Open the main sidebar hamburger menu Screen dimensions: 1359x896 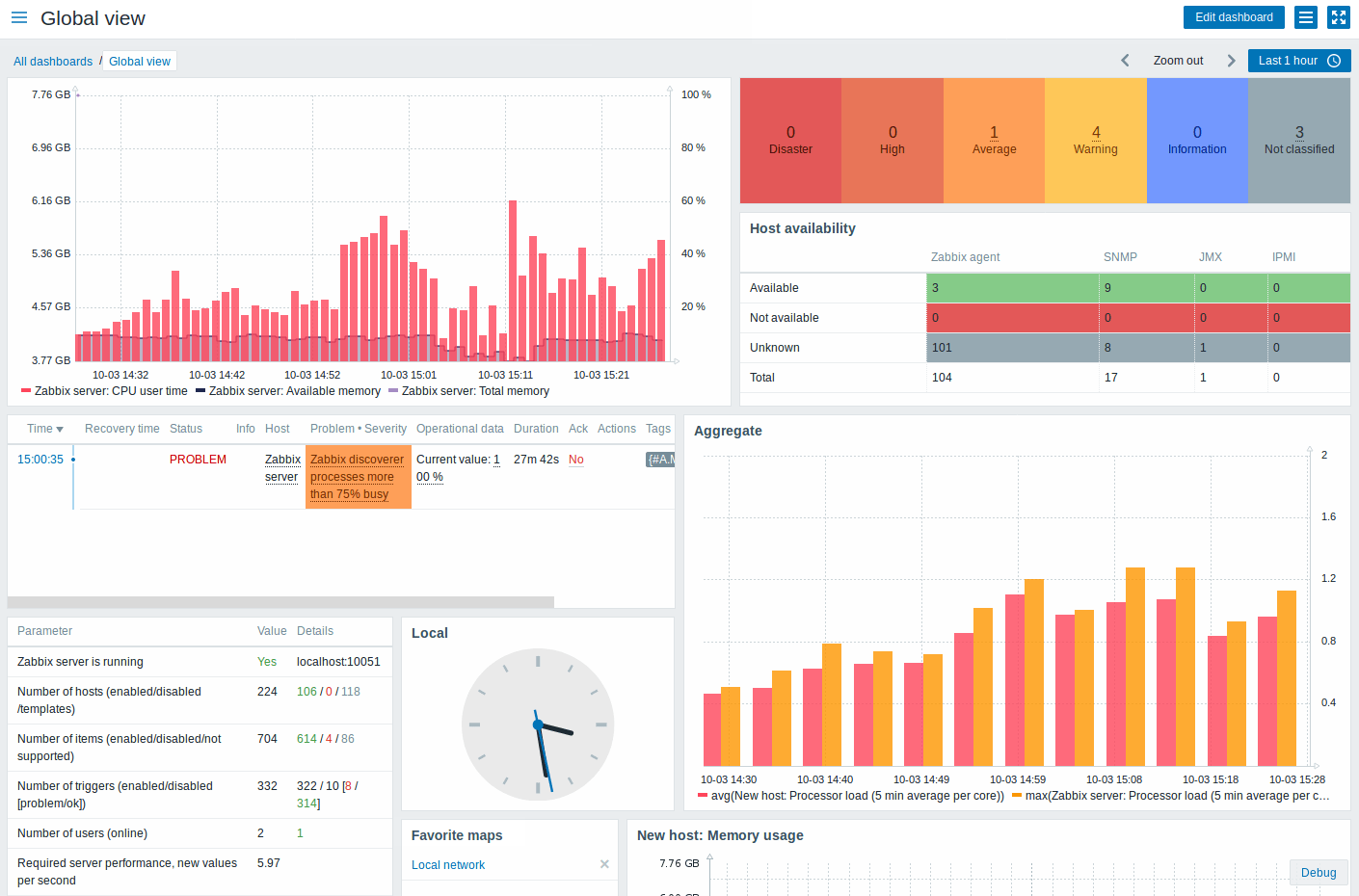(x=18, y=17)
